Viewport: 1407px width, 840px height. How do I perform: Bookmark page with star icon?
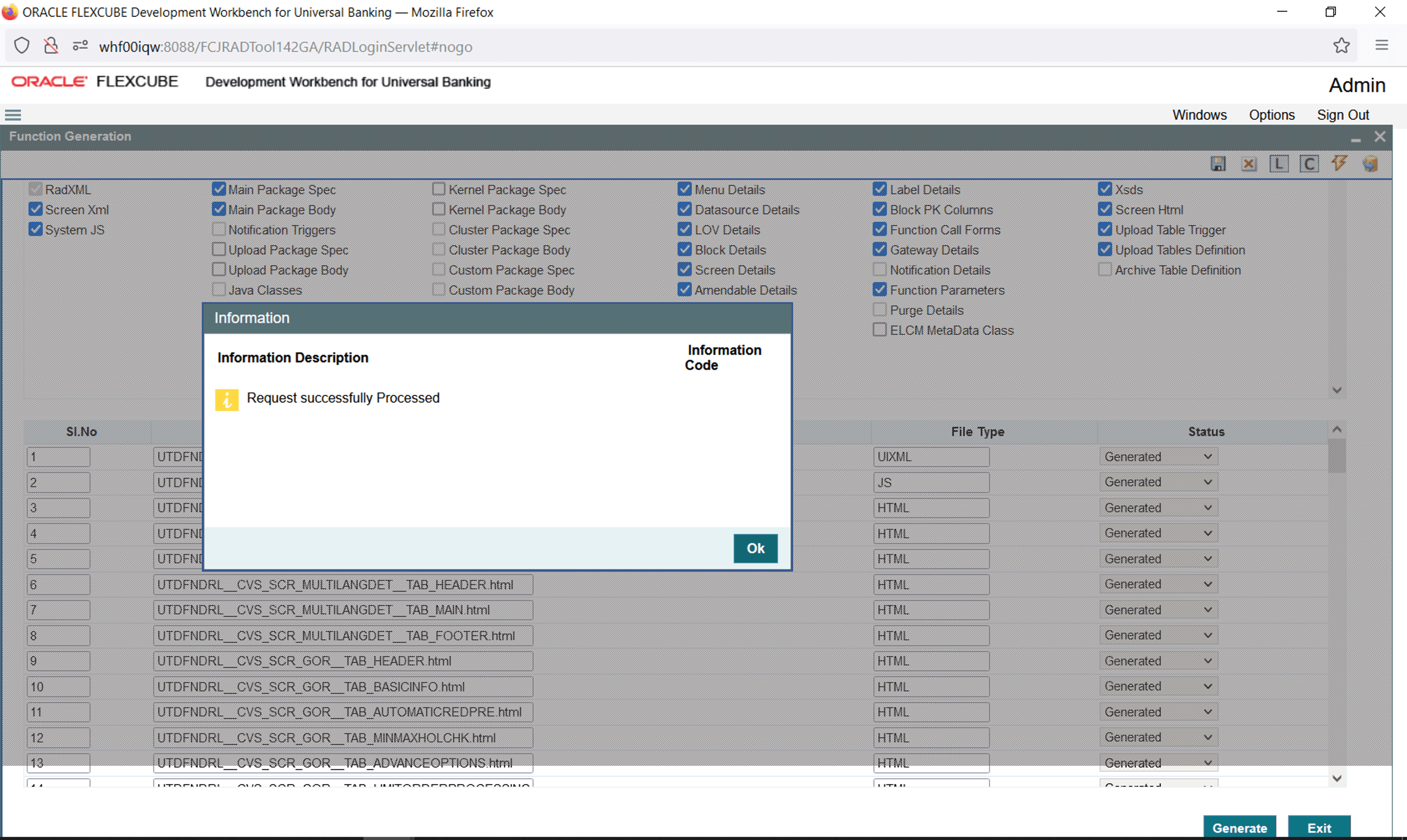(x=1341, y=46)
